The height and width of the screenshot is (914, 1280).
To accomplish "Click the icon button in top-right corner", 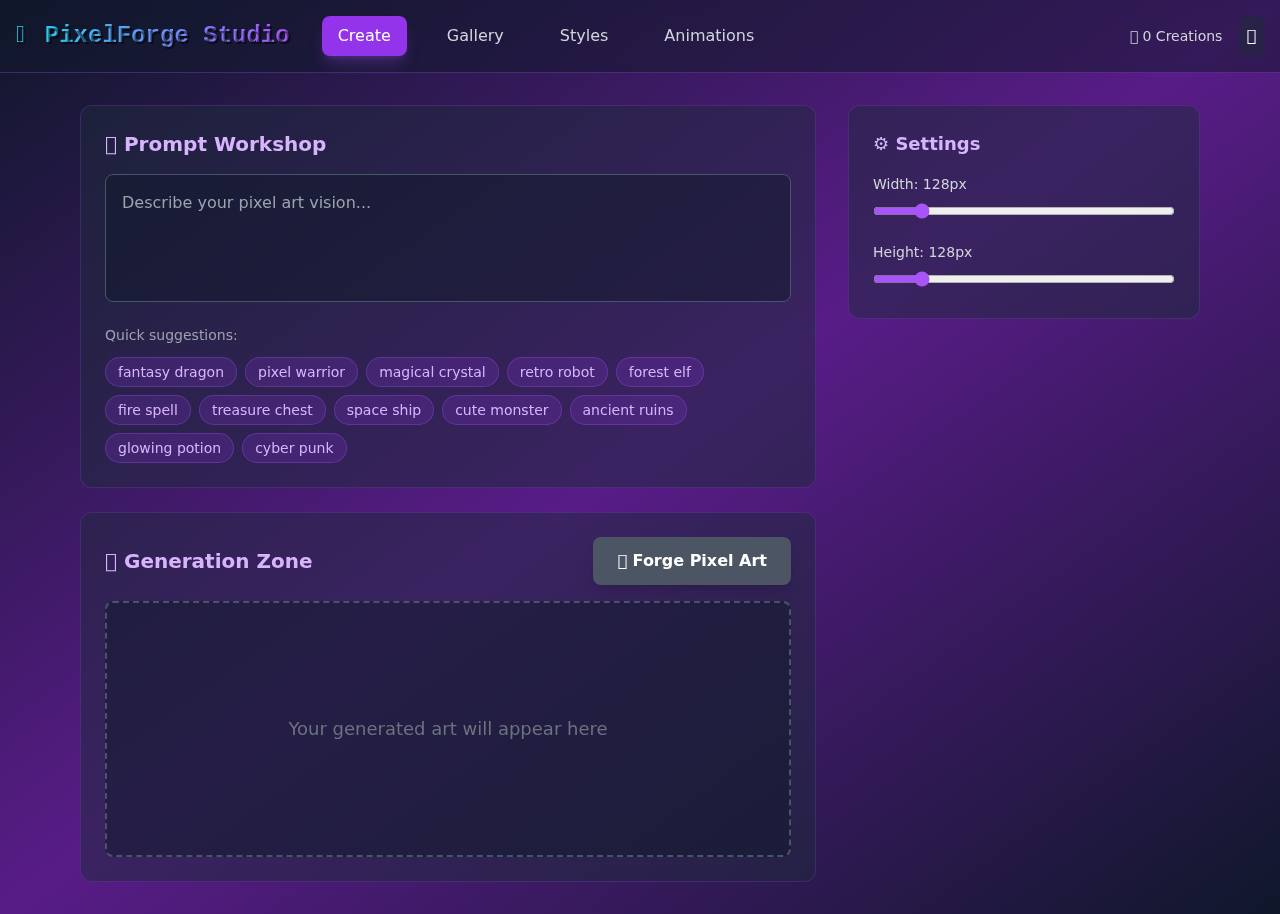I will click(x=1251, y=36).
